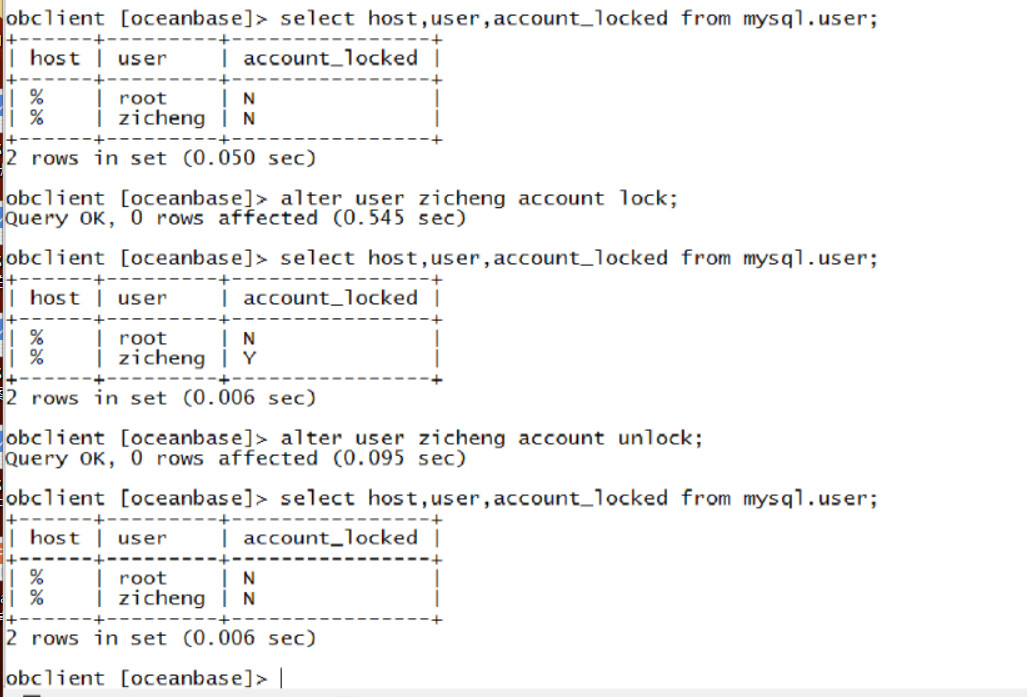Click the 'Query OK' line showing 0.545 sec
1027x697 pixels.
236,218
